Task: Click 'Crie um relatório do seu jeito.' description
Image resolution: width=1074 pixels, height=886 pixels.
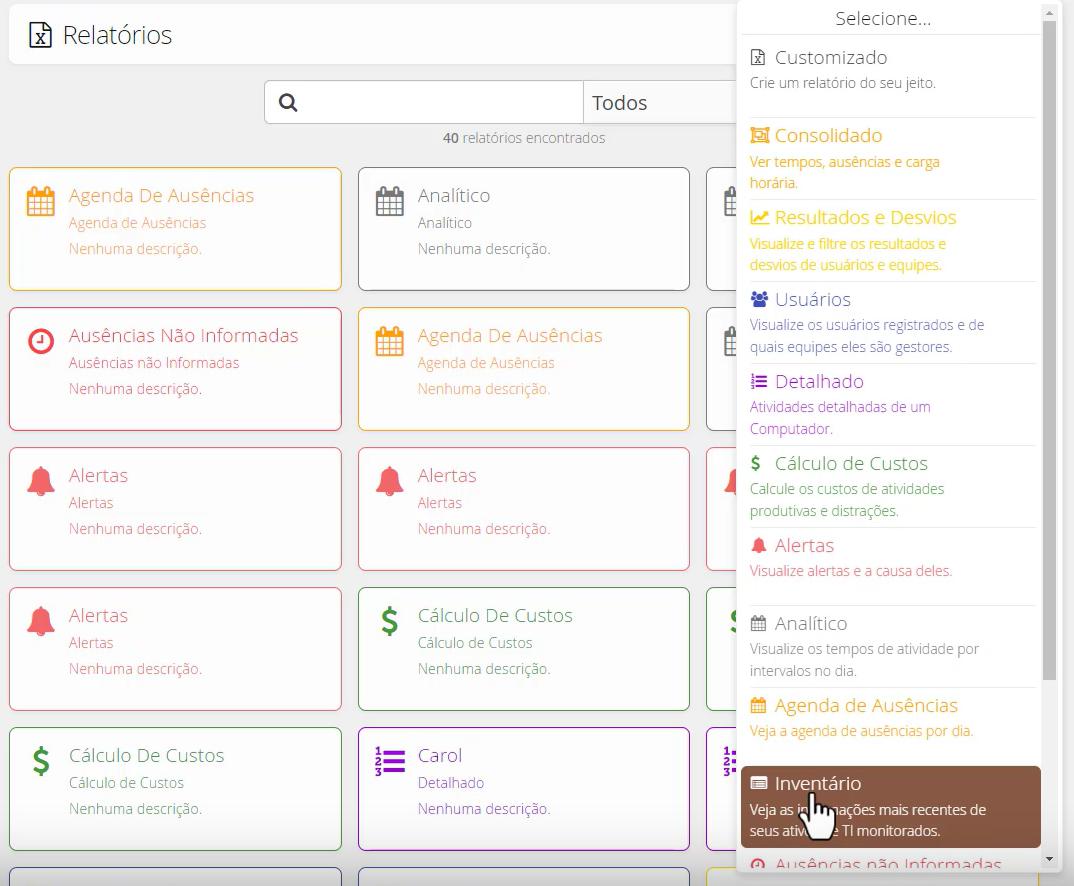Action: click(x=842, y=83)
